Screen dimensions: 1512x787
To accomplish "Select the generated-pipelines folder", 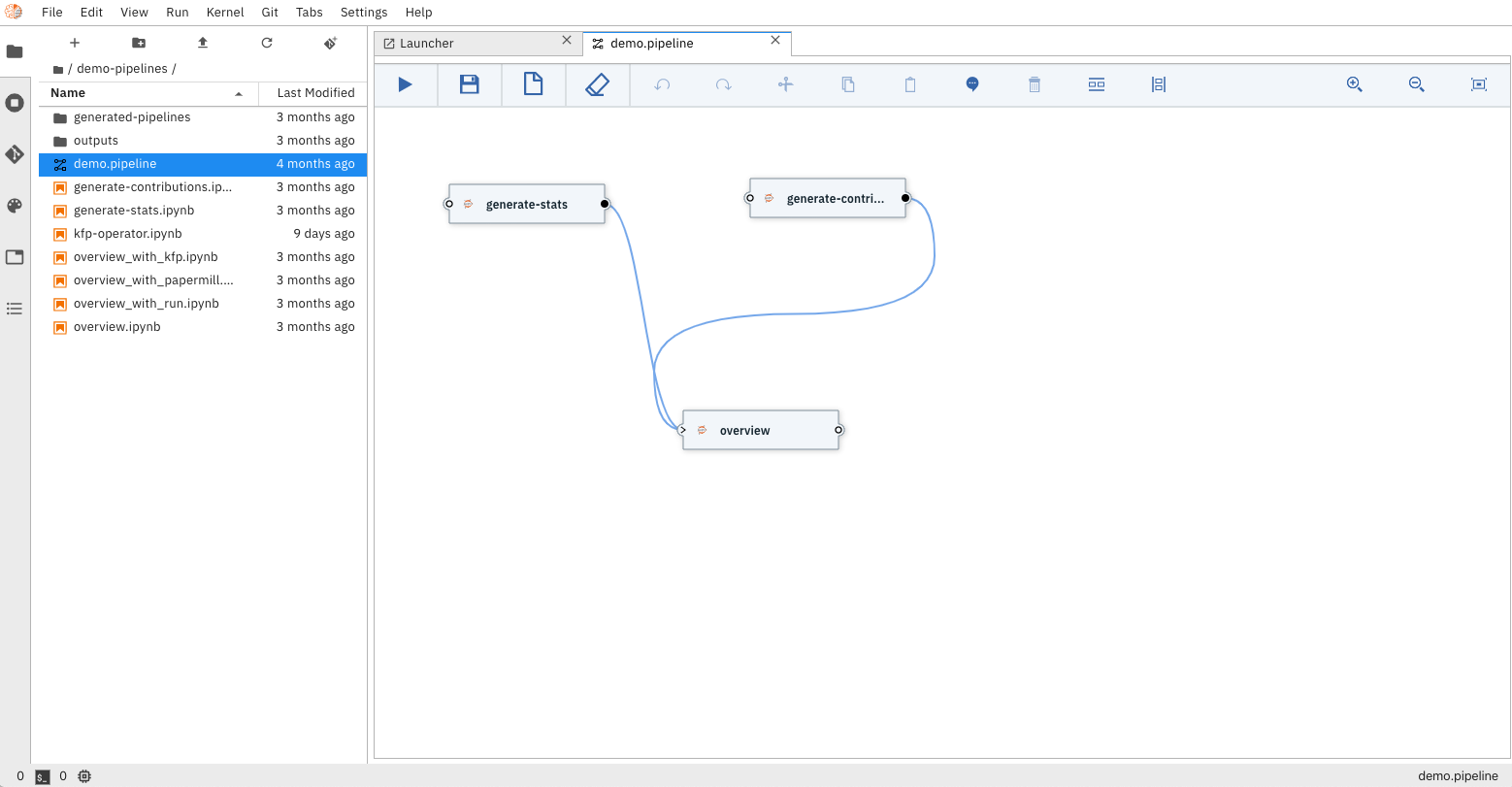I will pyautogui.click(x=203, y=117).
